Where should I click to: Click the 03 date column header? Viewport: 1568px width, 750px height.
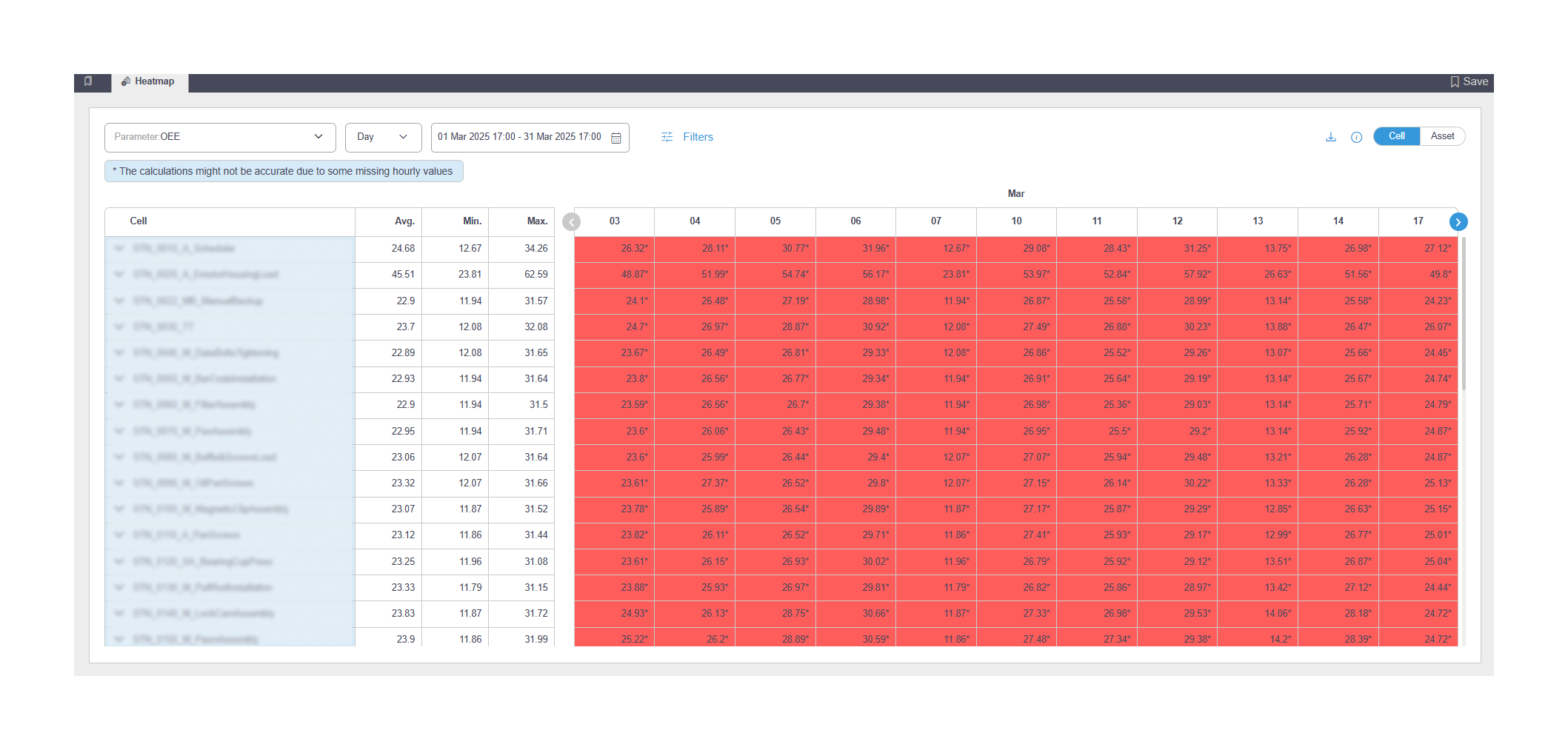coord(614,221)
